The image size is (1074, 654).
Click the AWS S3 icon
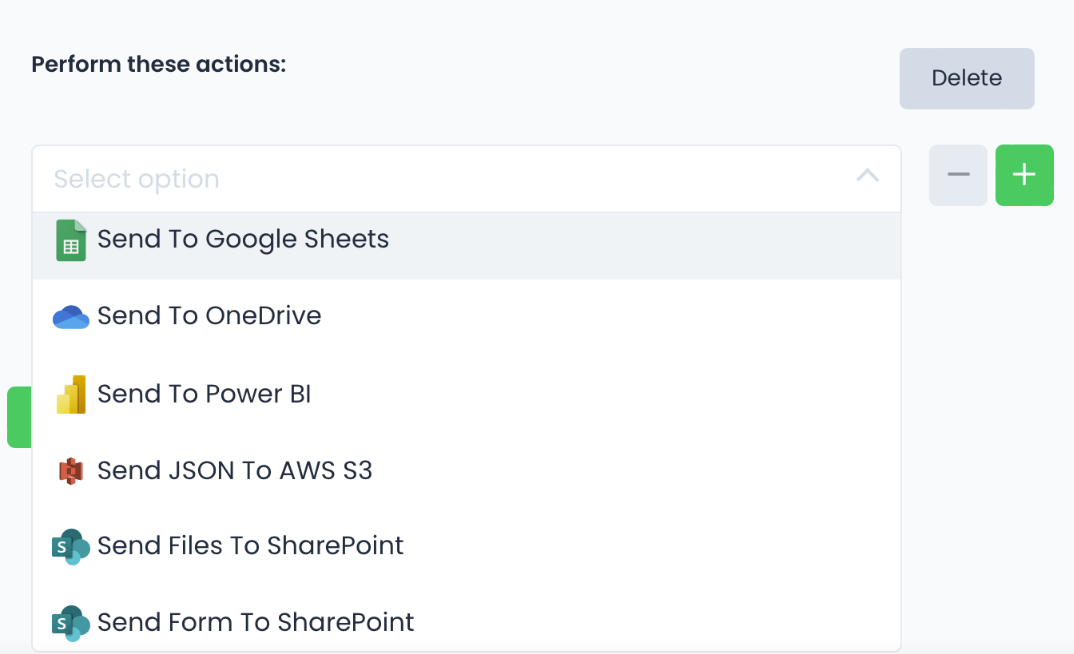click(x=70, y=470)
